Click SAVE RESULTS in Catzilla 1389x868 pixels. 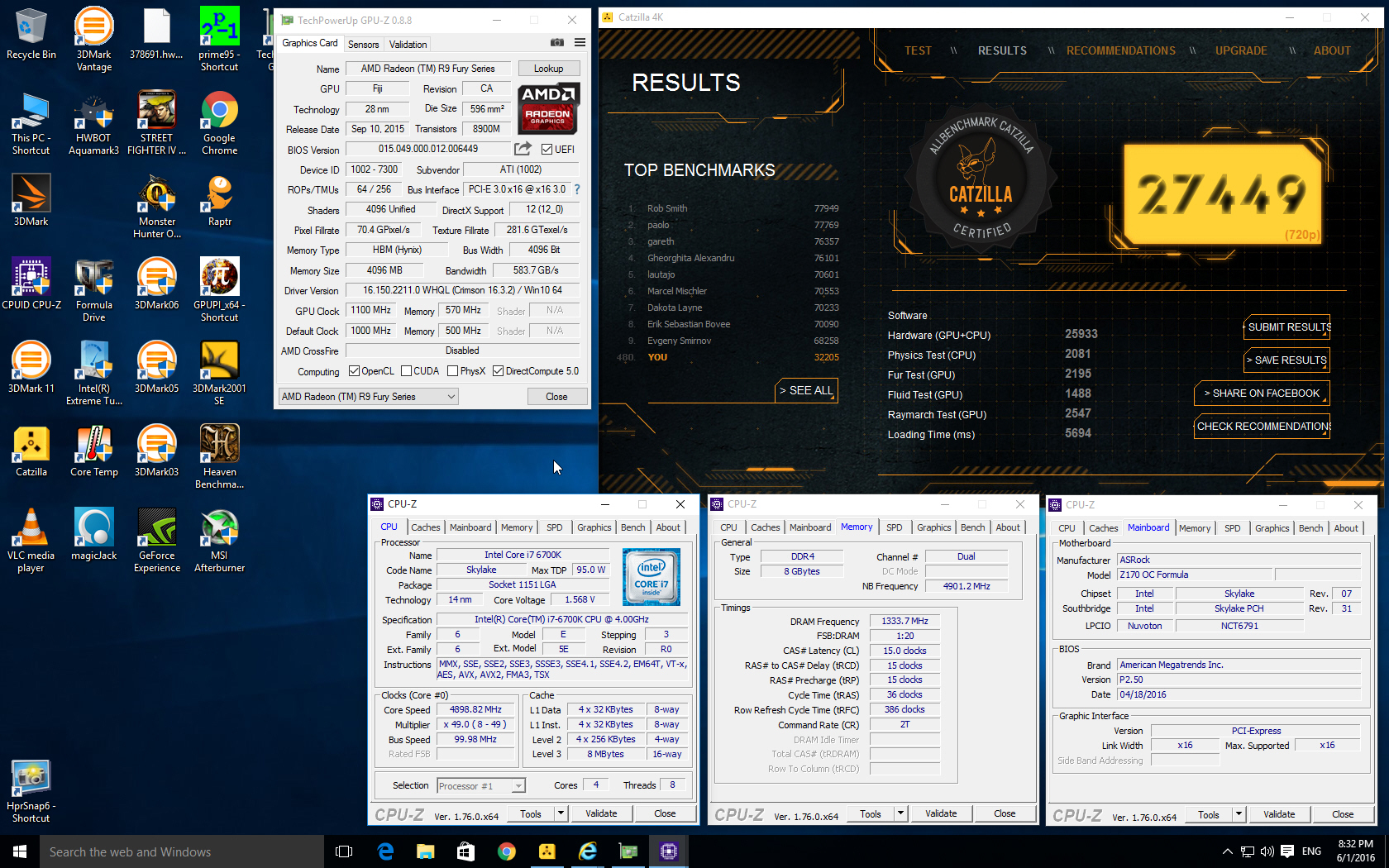[1287, 360]
